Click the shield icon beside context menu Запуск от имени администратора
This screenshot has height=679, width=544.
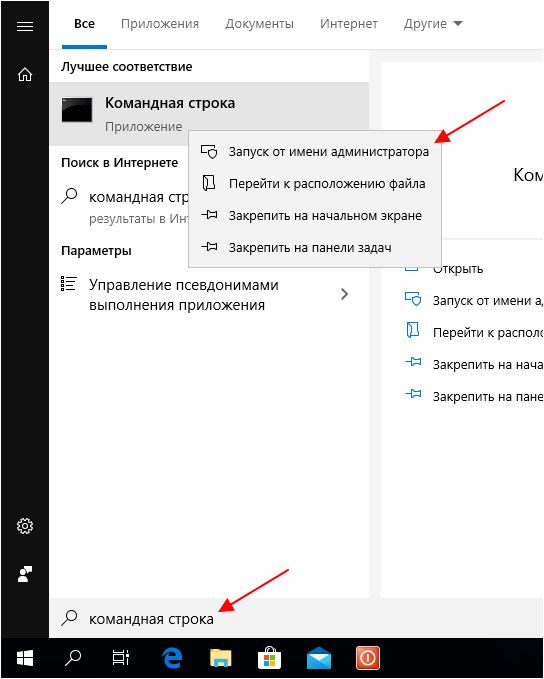[x=209, y=152]
